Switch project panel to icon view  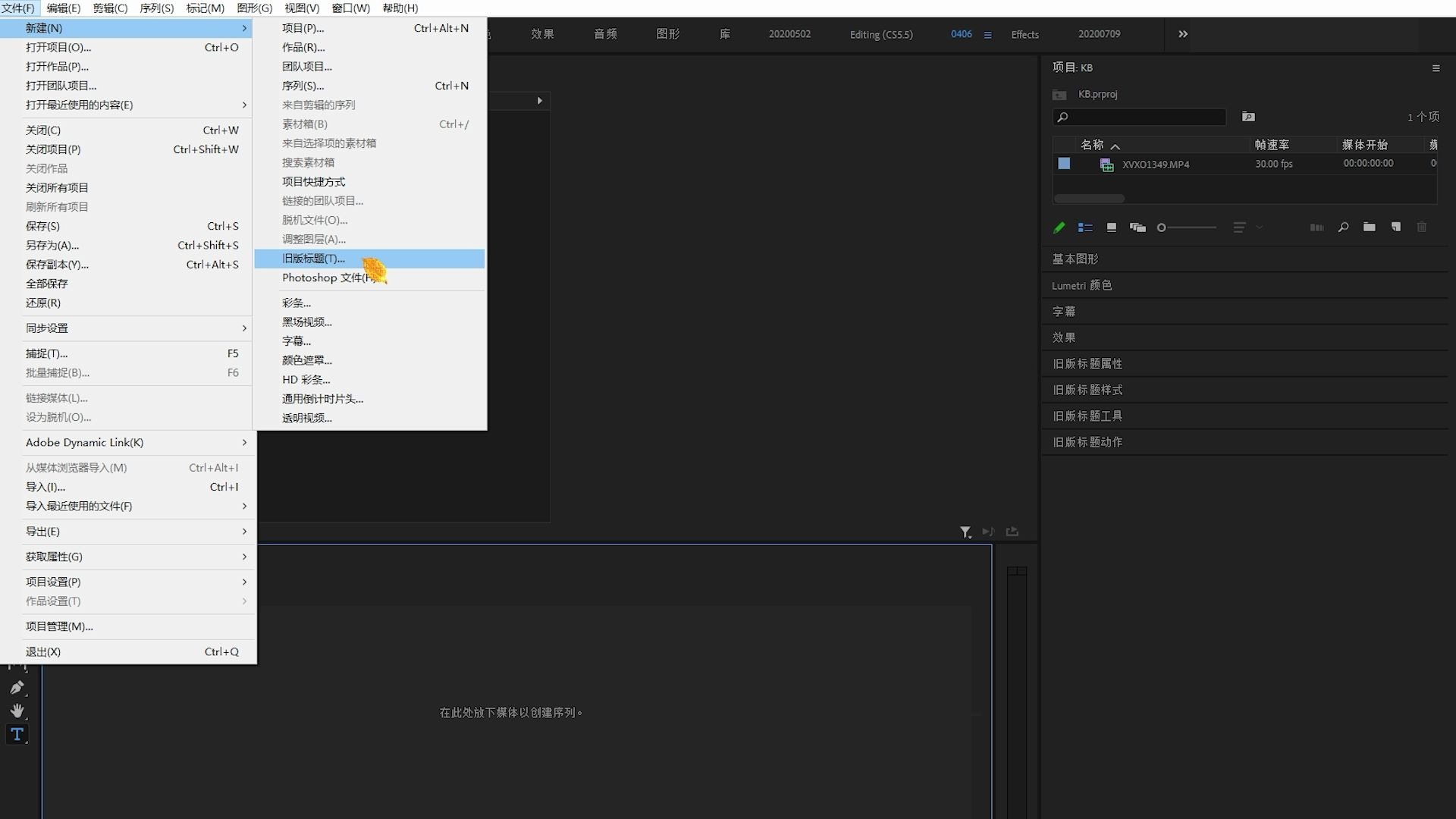(x=1112, y=227)
